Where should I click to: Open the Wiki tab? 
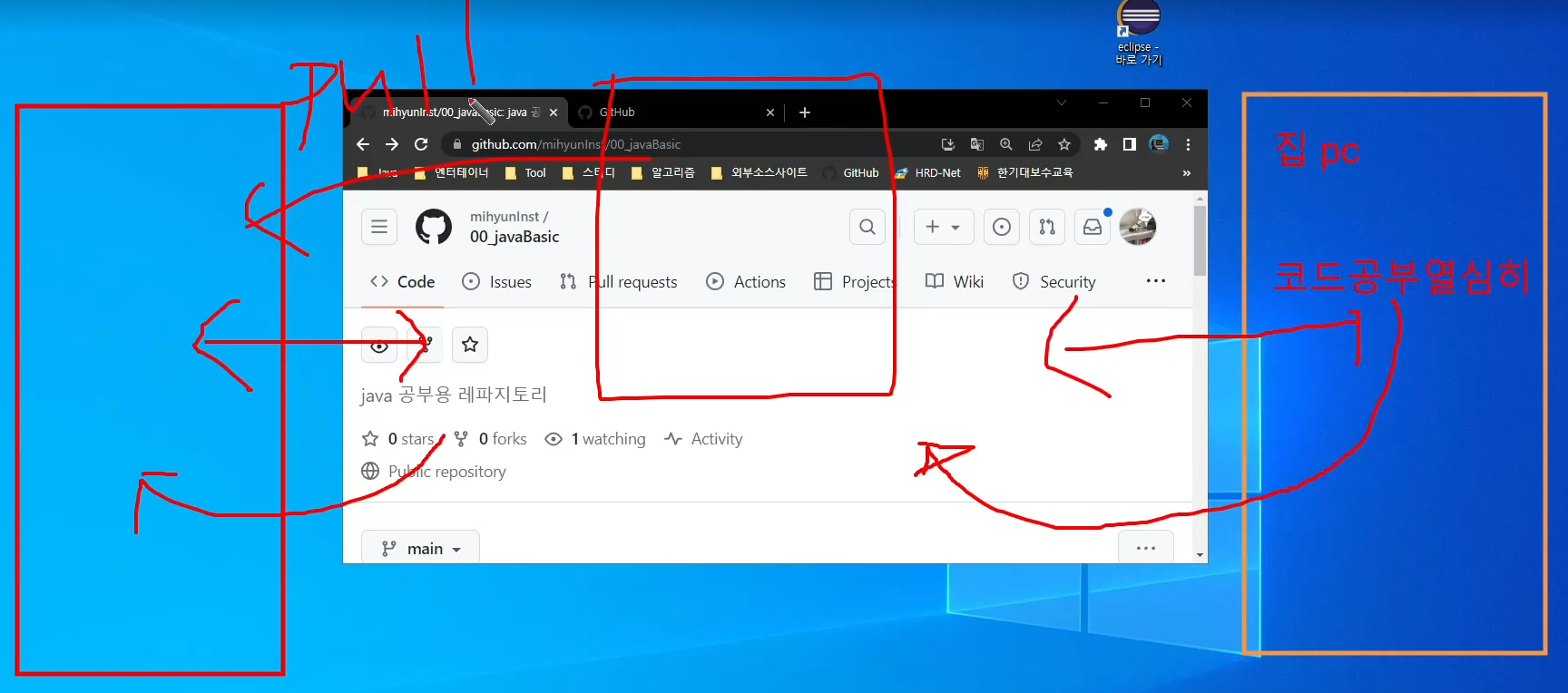[955, 282]
